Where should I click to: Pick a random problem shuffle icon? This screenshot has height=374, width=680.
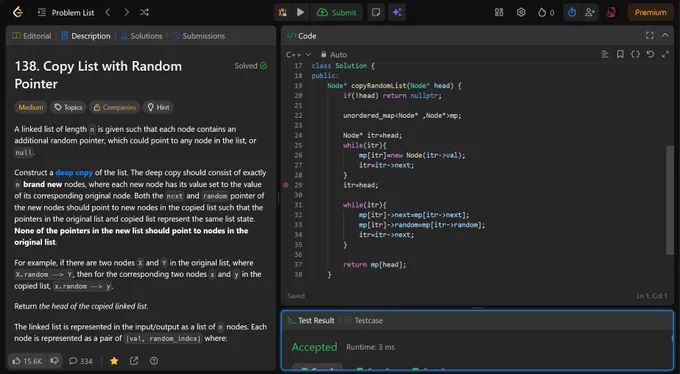[x=144, y=13]
